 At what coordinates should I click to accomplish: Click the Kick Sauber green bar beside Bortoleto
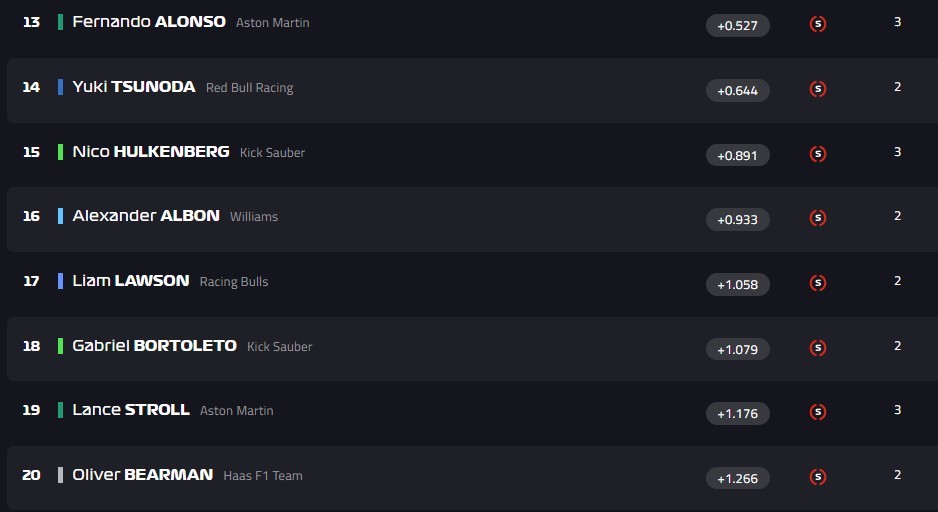coord(61,346)
